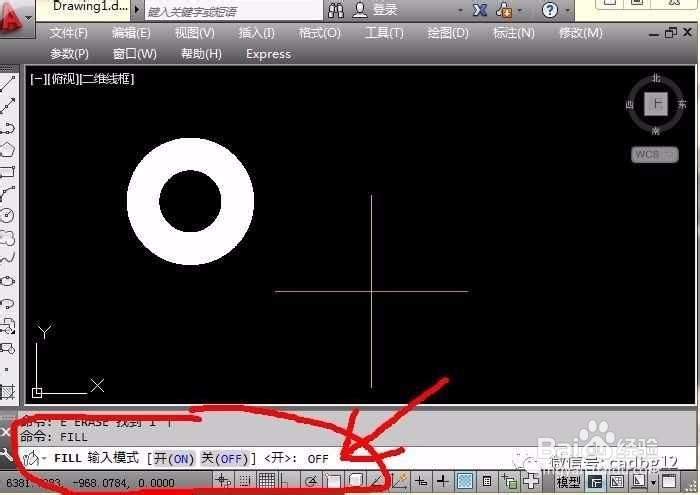Image resolution: width=700 pixels, height=495 pixels.
Task: Choose the 关(OFF) command option
Action: [x=225, y=458]
